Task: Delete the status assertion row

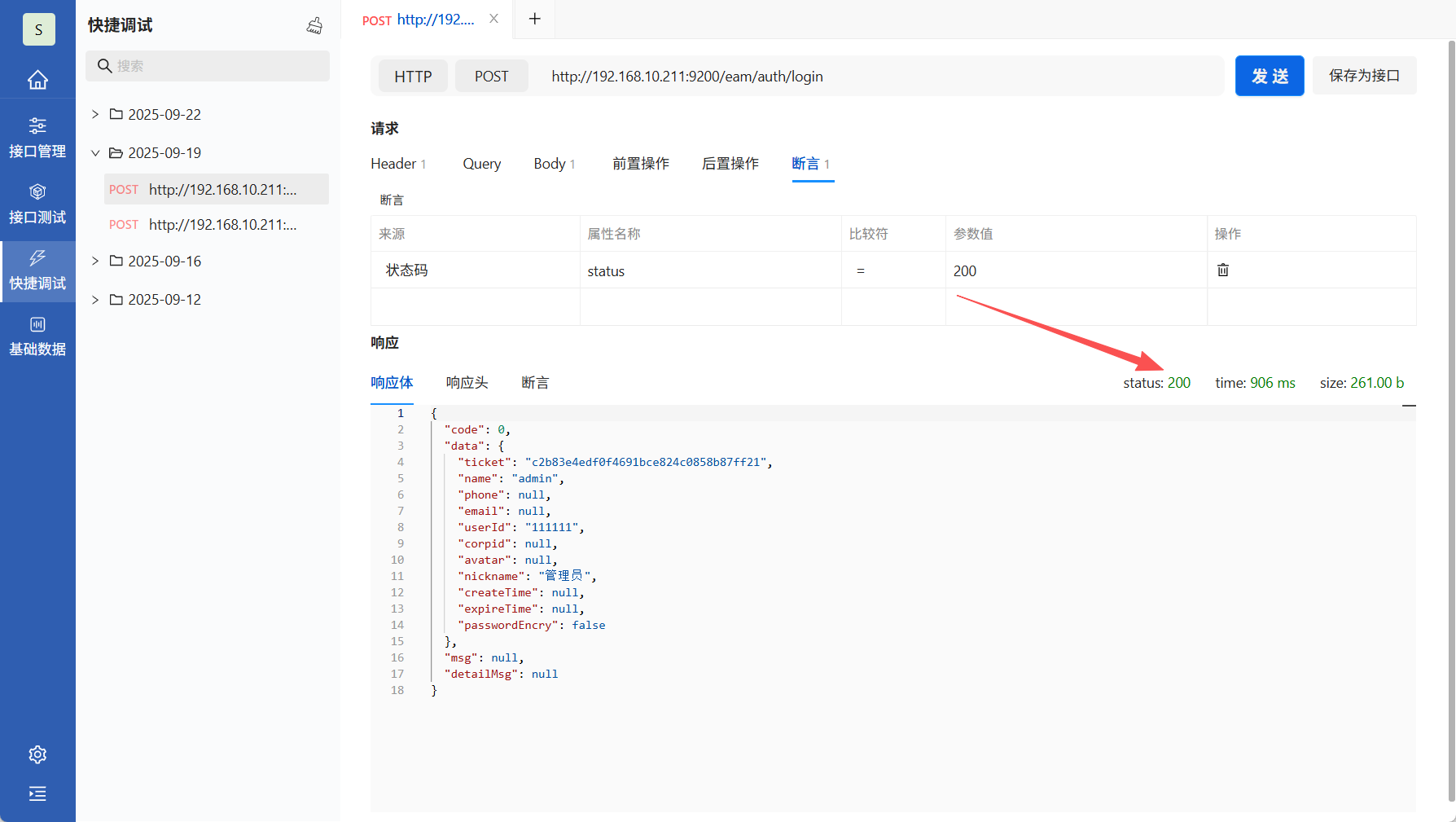Action: click(x=1223, y=270)
